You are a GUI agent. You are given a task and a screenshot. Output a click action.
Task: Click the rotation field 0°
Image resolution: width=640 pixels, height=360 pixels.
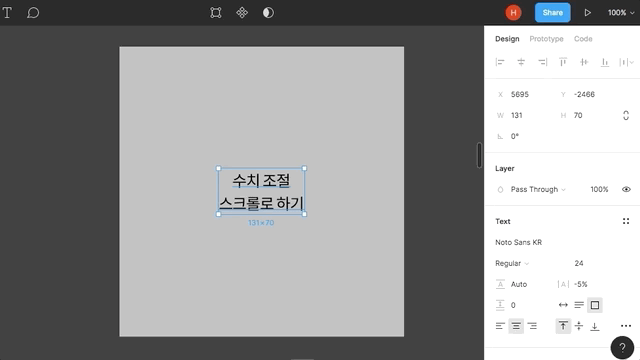[x=515, y=136]
